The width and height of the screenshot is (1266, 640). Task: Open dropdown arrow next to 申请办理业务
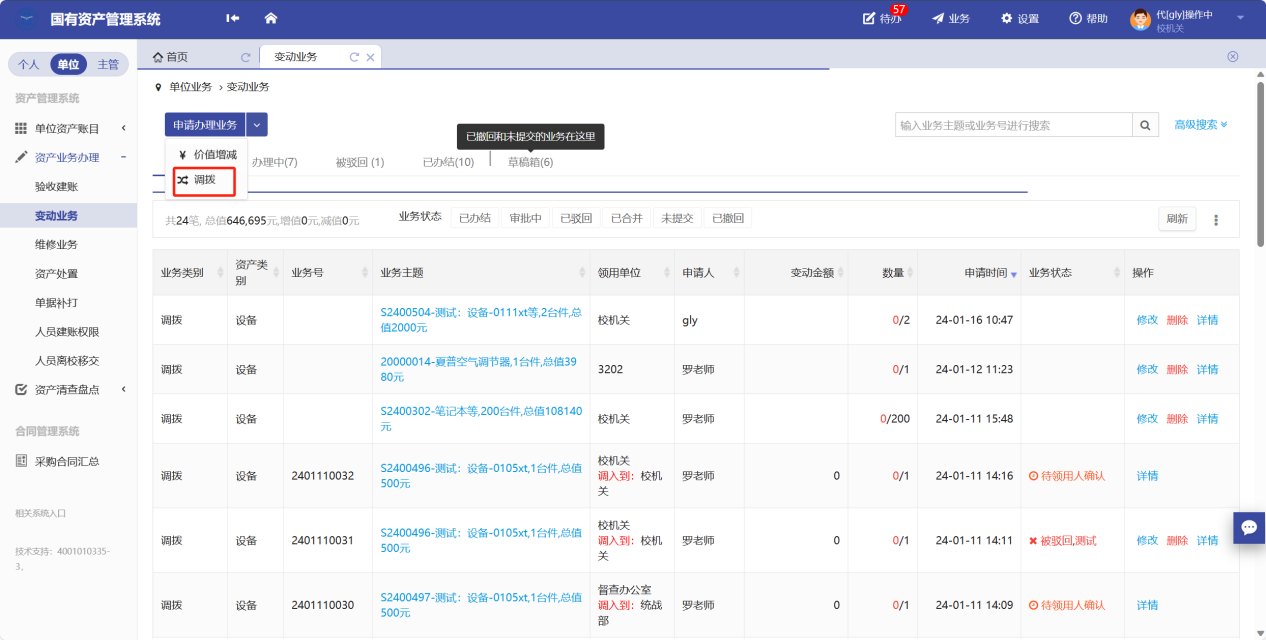(257, 125)
